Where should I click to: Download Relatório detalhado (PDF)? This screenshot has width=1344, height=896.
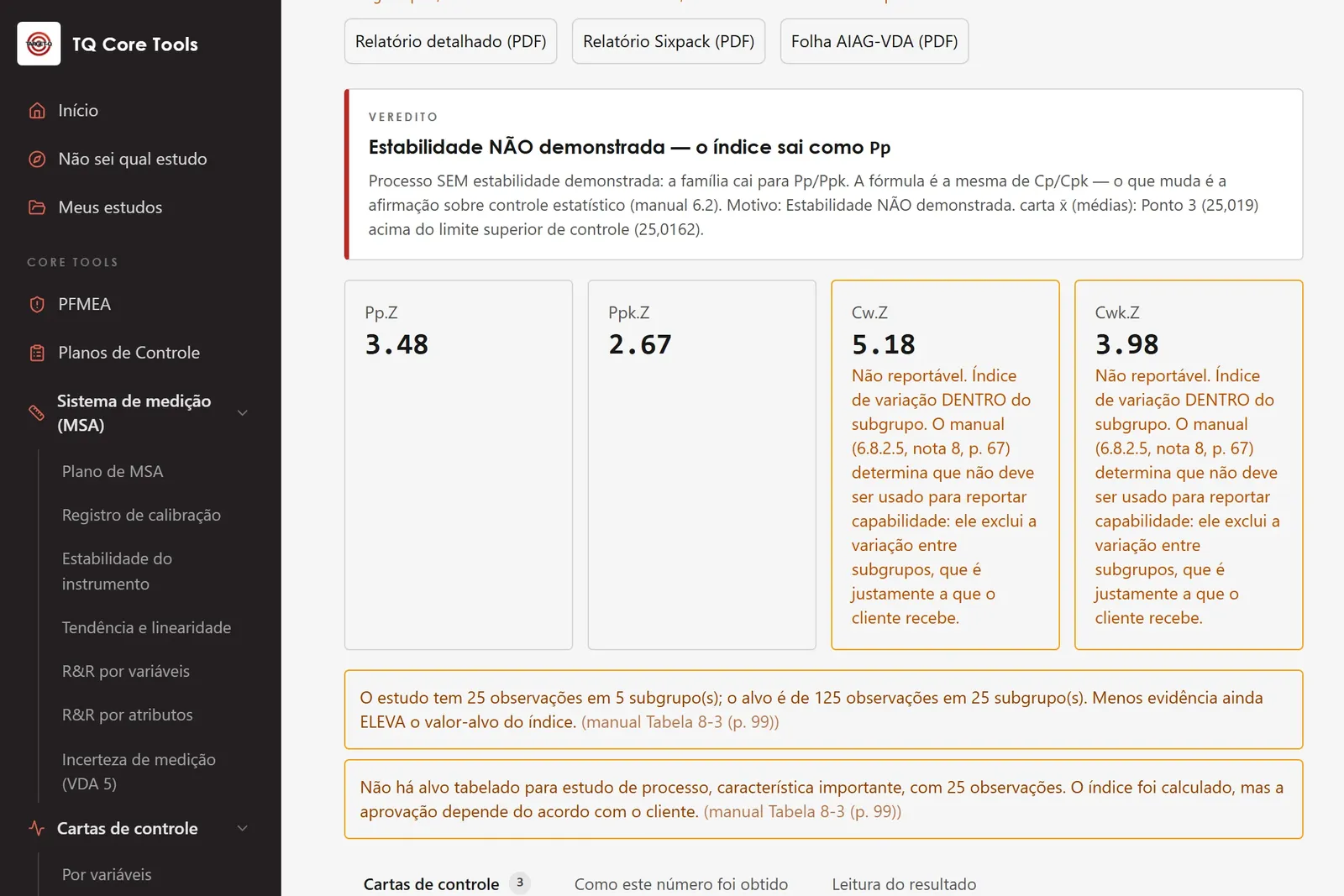[x=450, y=41]
